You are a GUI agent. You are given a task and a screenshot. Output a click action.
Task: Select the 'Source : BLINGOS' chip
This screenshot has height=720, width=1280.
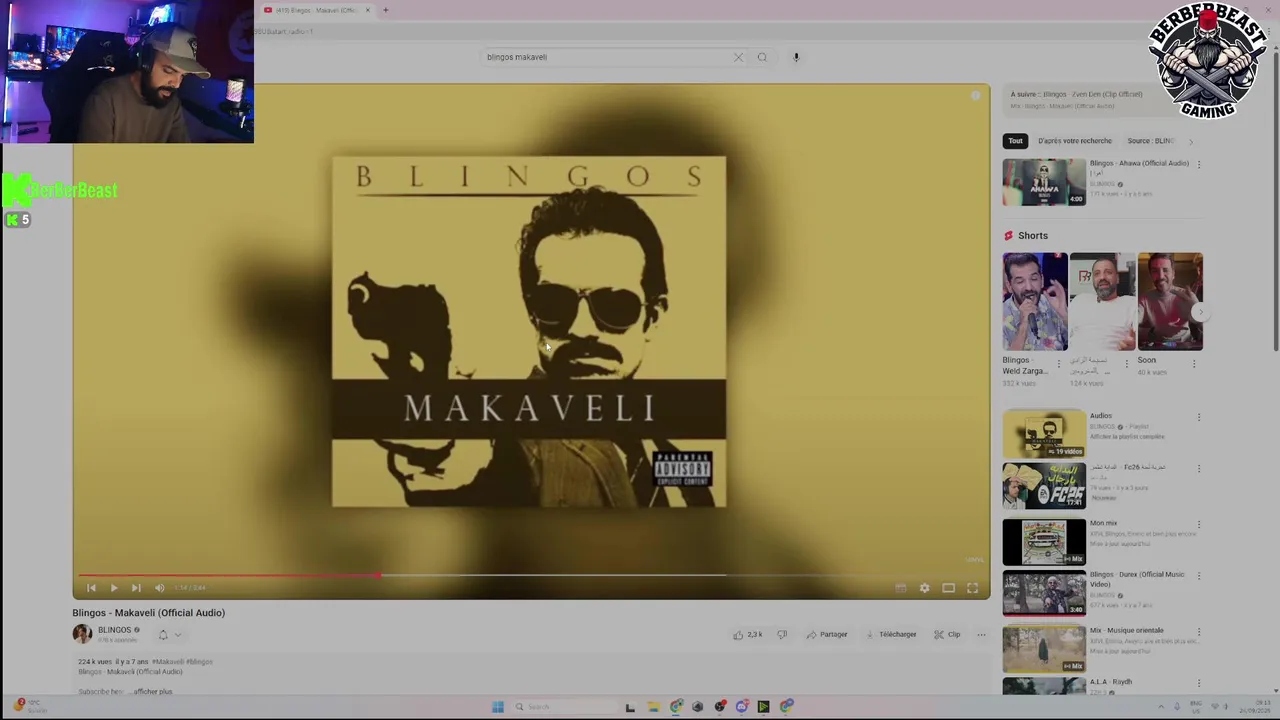[1151, 141]
